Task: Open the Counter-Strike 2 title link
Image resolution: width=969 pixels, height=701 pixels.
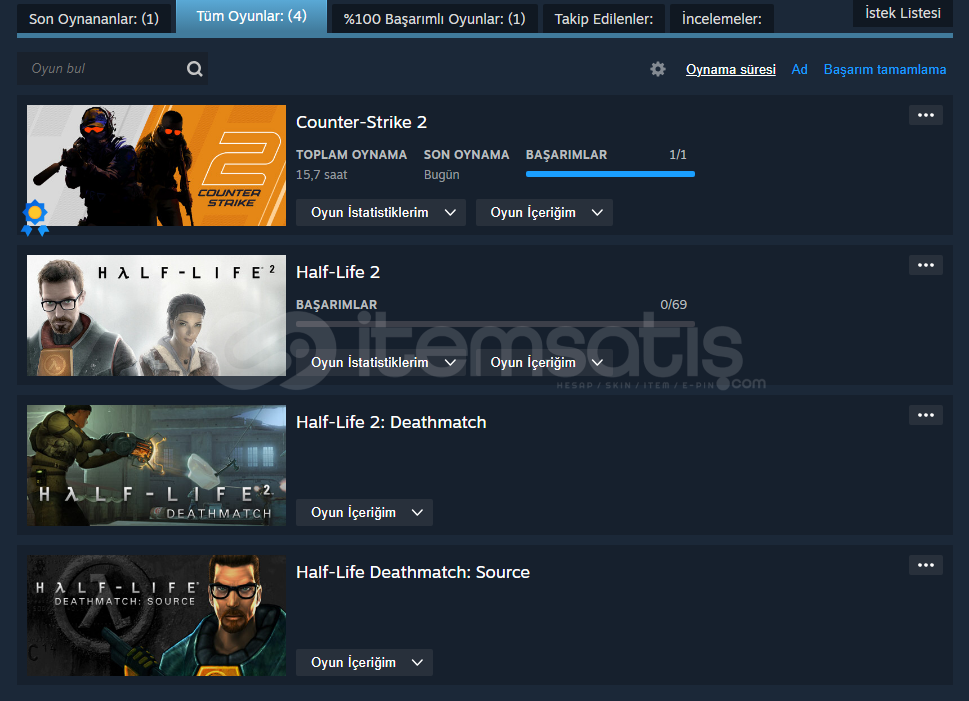Action: [362, 122]
